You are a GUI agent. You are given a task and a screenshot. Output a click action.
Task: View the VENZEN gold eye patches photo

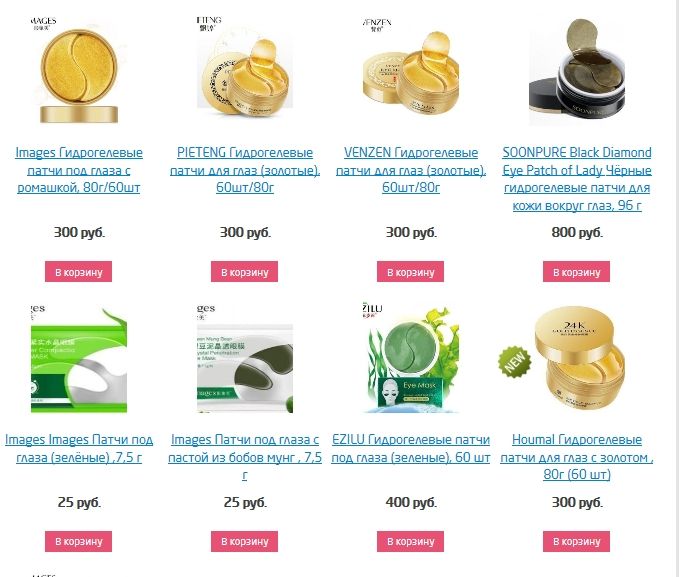click(x=411, y=70)
